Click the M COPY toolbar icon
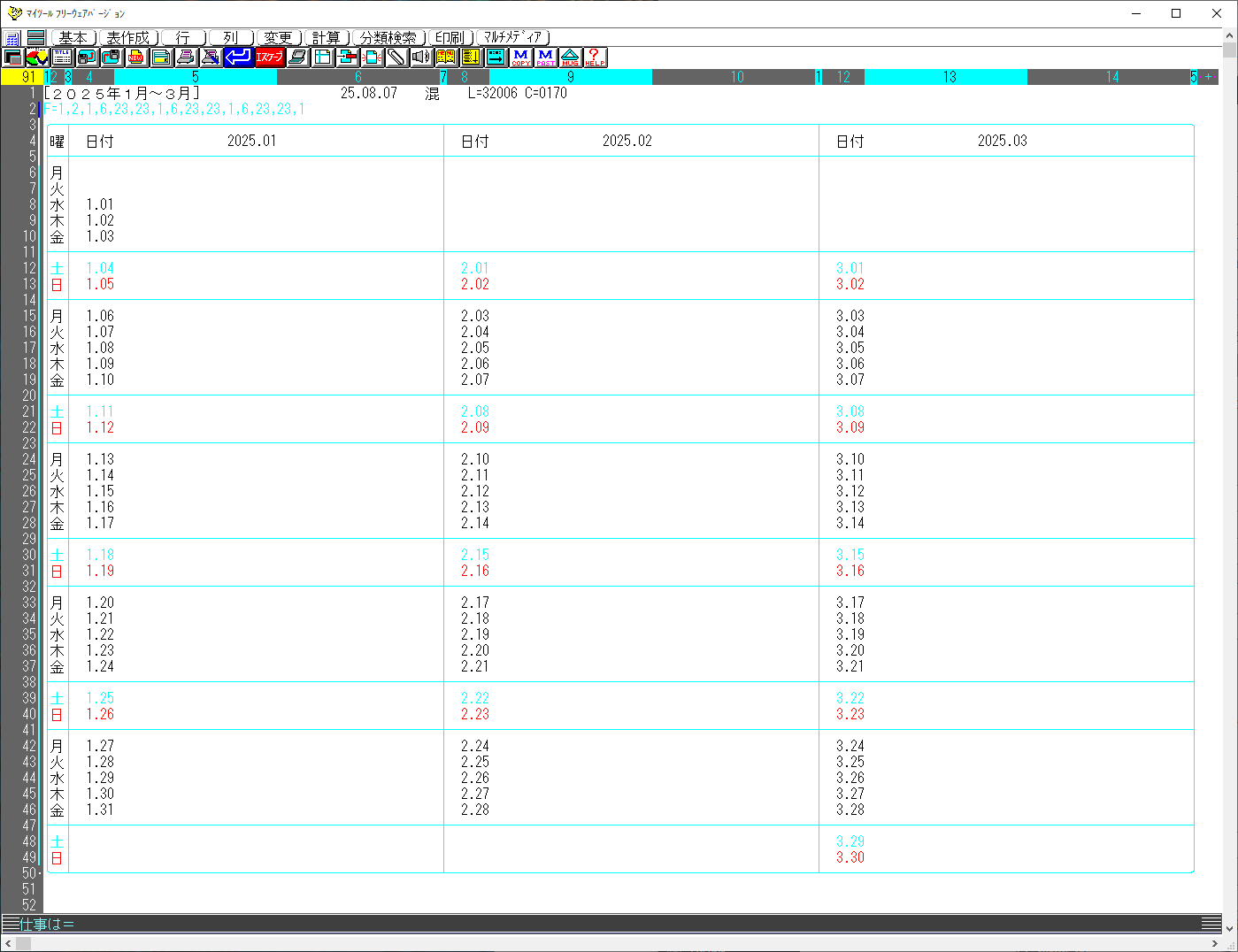1238x952 pixels. [x=520, y=58]
